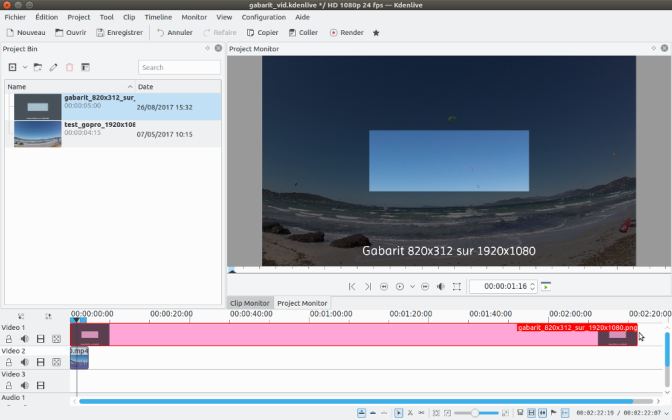The image size is (672, 420).
Task: Select the scissors spacer tool
Action: [421, 413]
